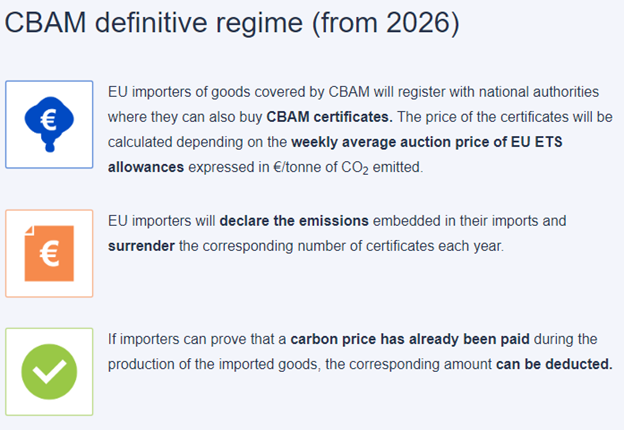This screenshot has height=430, width=624.
Task: Click the bold 'CBAM certificates.' text
Action: click(329, 117)
